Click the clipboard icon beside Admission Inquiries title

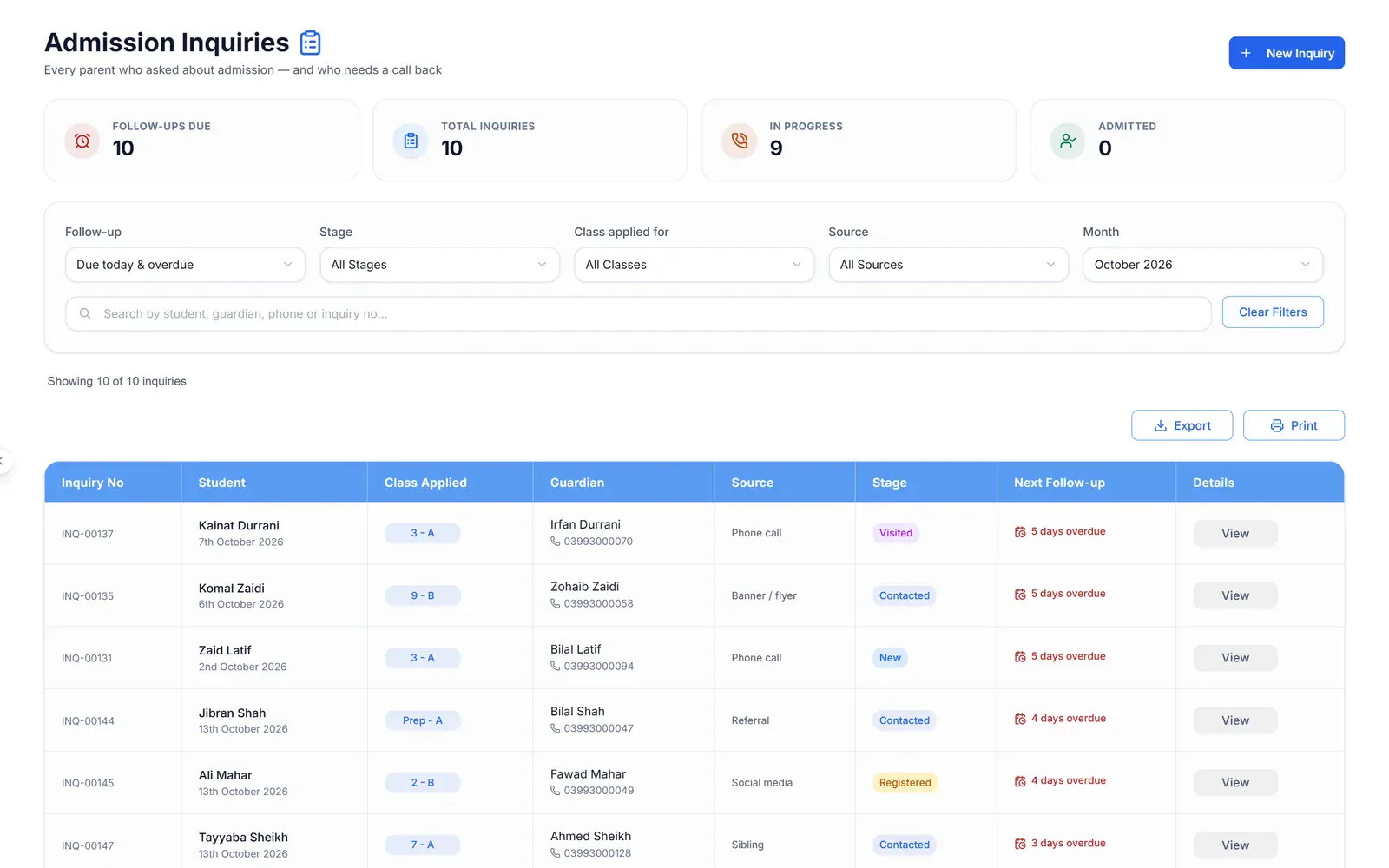coord(310,43)
